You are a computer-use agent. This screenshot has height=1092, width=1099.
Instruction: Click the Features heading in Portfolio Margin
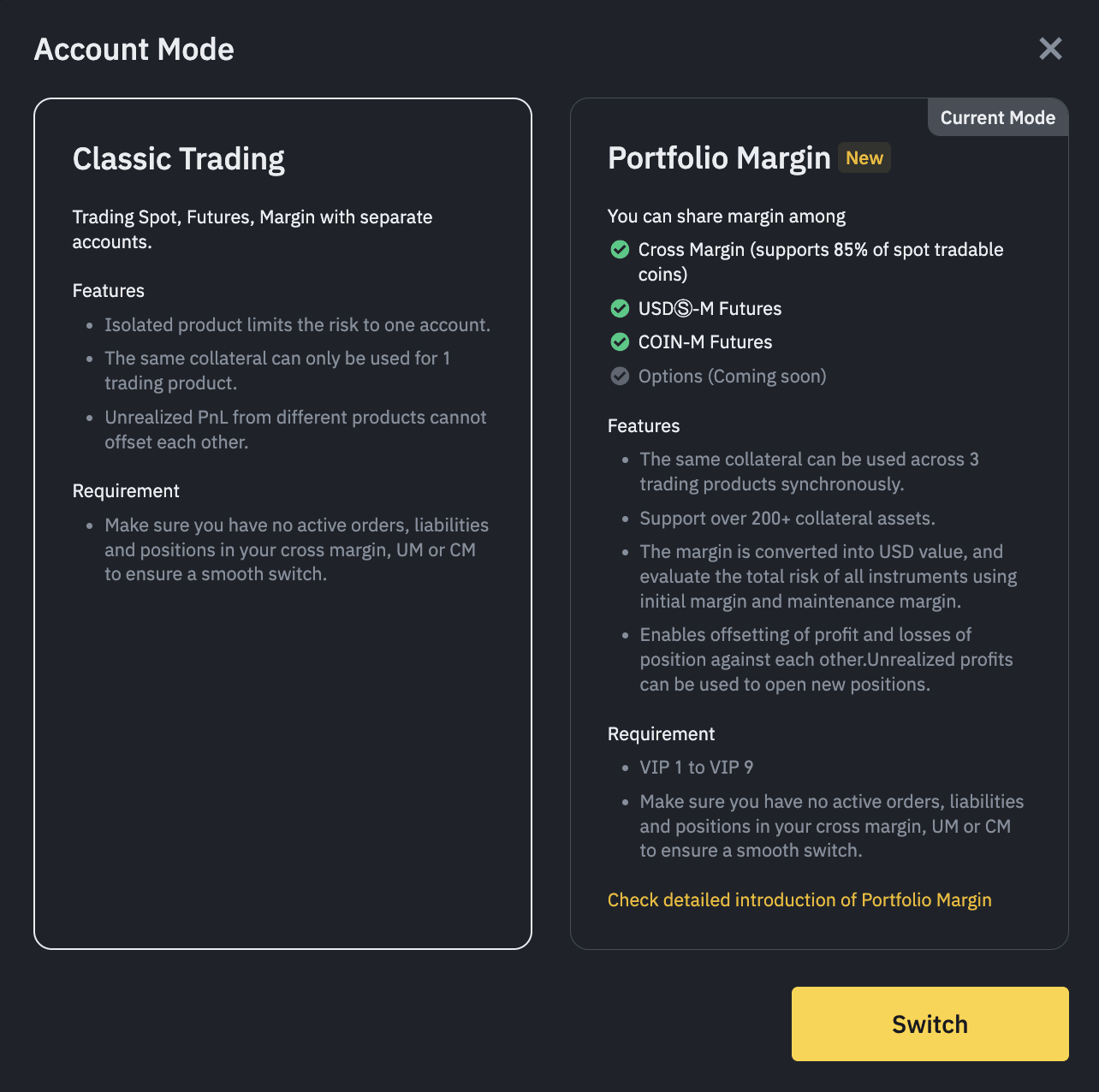tap(643, 426)
